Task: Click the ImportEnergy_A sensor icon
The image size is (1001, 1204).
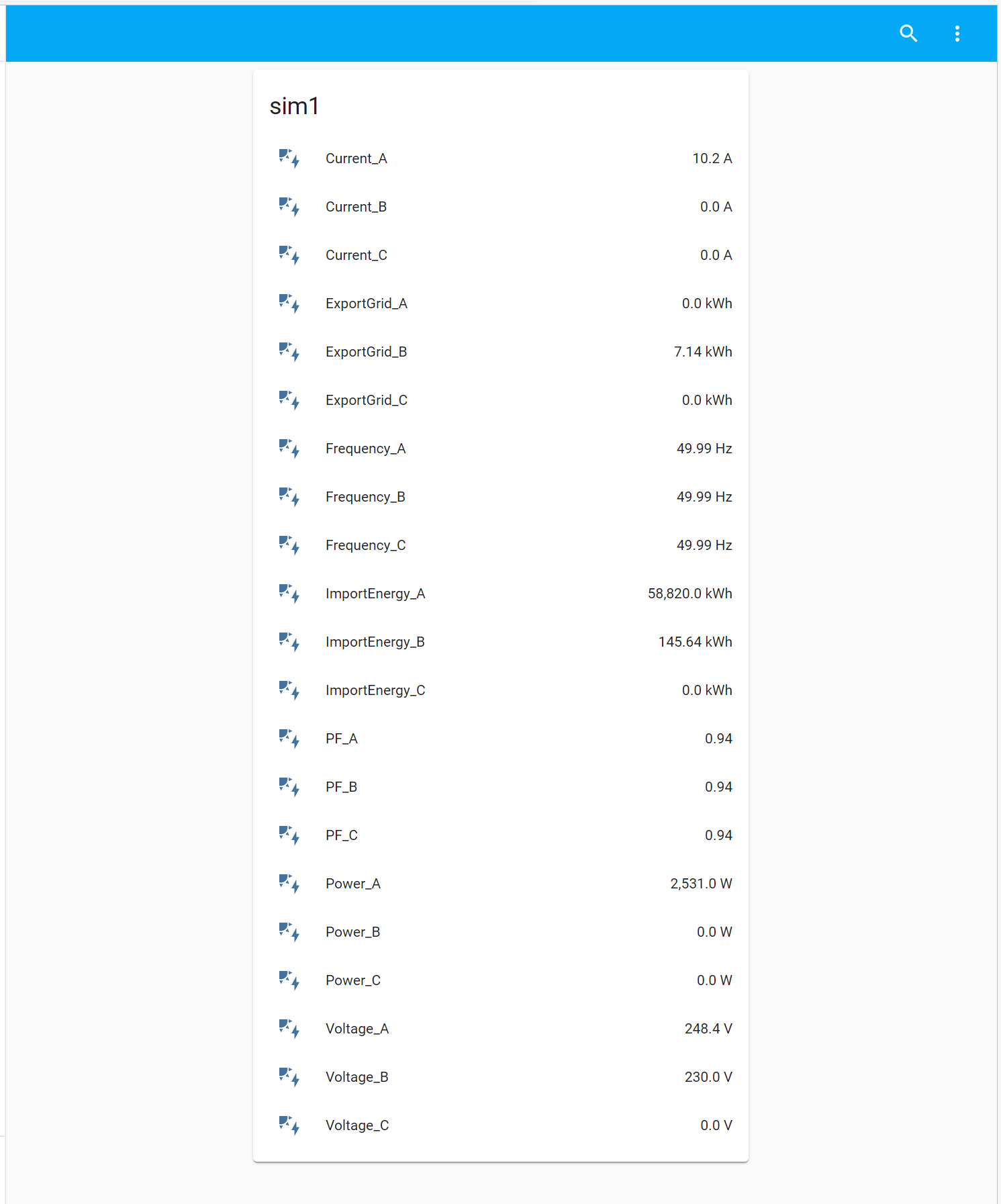Action: [289, 594]
